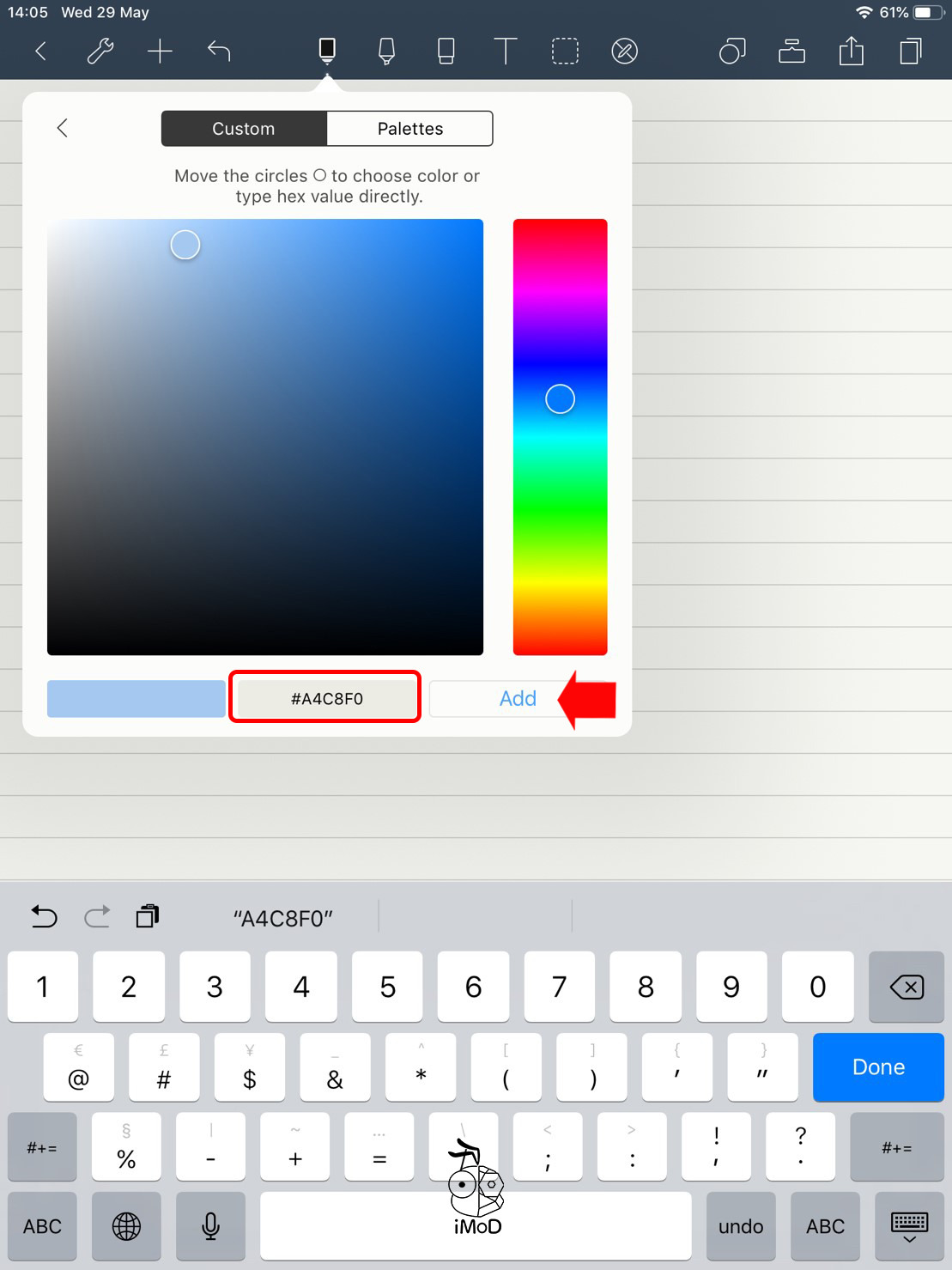Switch to the Palettes tab
The width and height of the screenshot is (952, 1270).
click(x=410, y=129)
